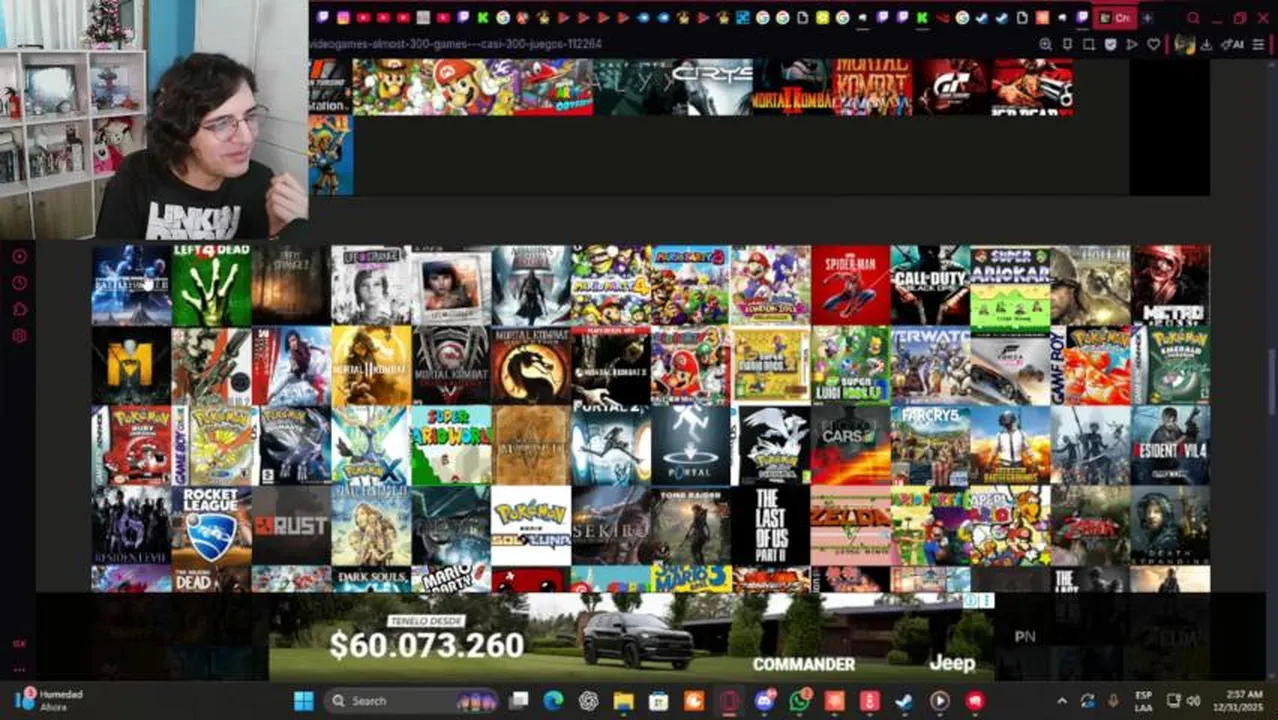Screen dimensions: 1278x720
Task: Pick the Portal 2 cover
Action: (x=611, y=445)
